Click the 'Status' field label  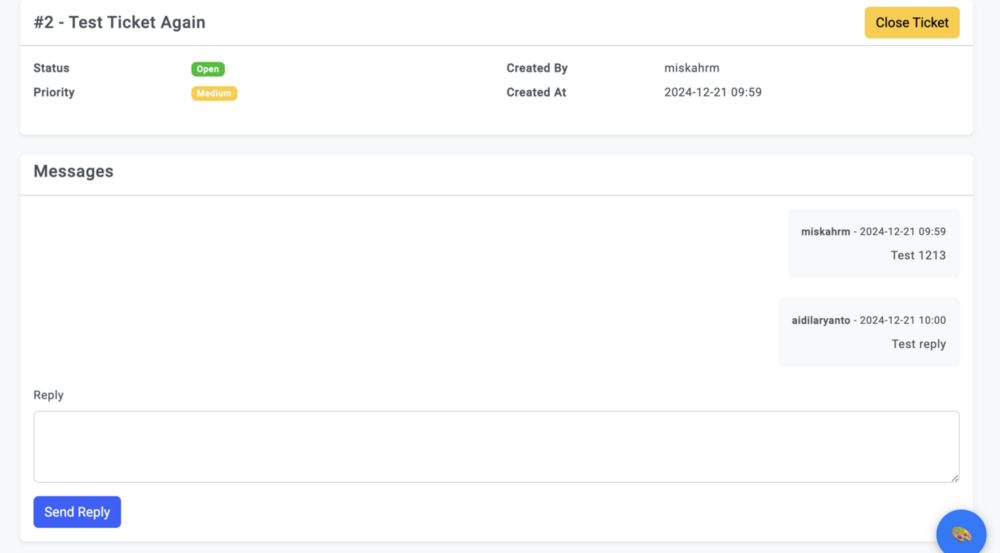coord(52,68)
